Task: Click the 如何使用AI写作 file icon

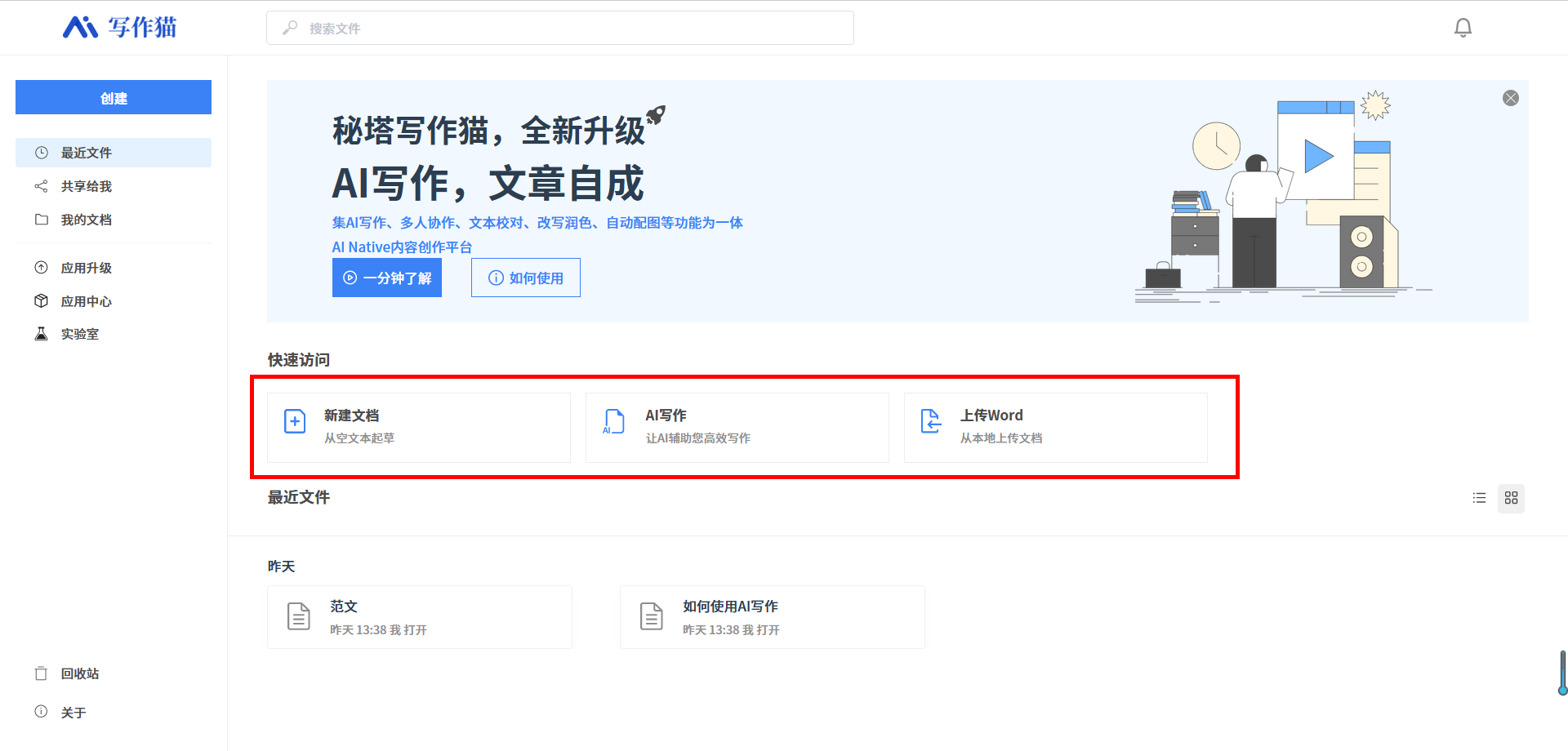Action: pyautogui.click(x=652, y=616)
